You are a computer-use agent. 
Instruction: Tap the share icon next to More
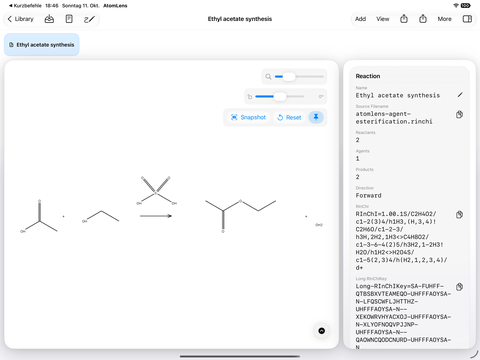[423, 19]
